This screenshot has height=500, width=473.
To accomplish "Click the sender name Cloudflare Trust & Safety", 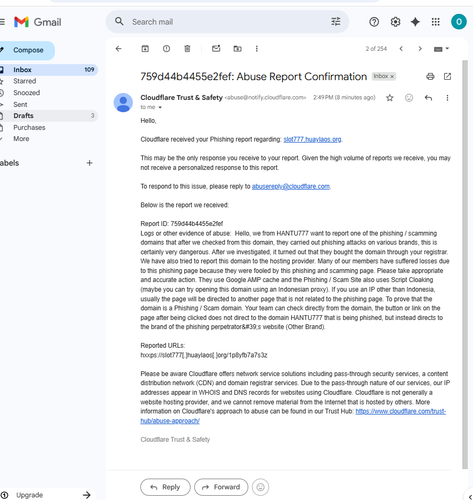I will (x=181, y=98).
